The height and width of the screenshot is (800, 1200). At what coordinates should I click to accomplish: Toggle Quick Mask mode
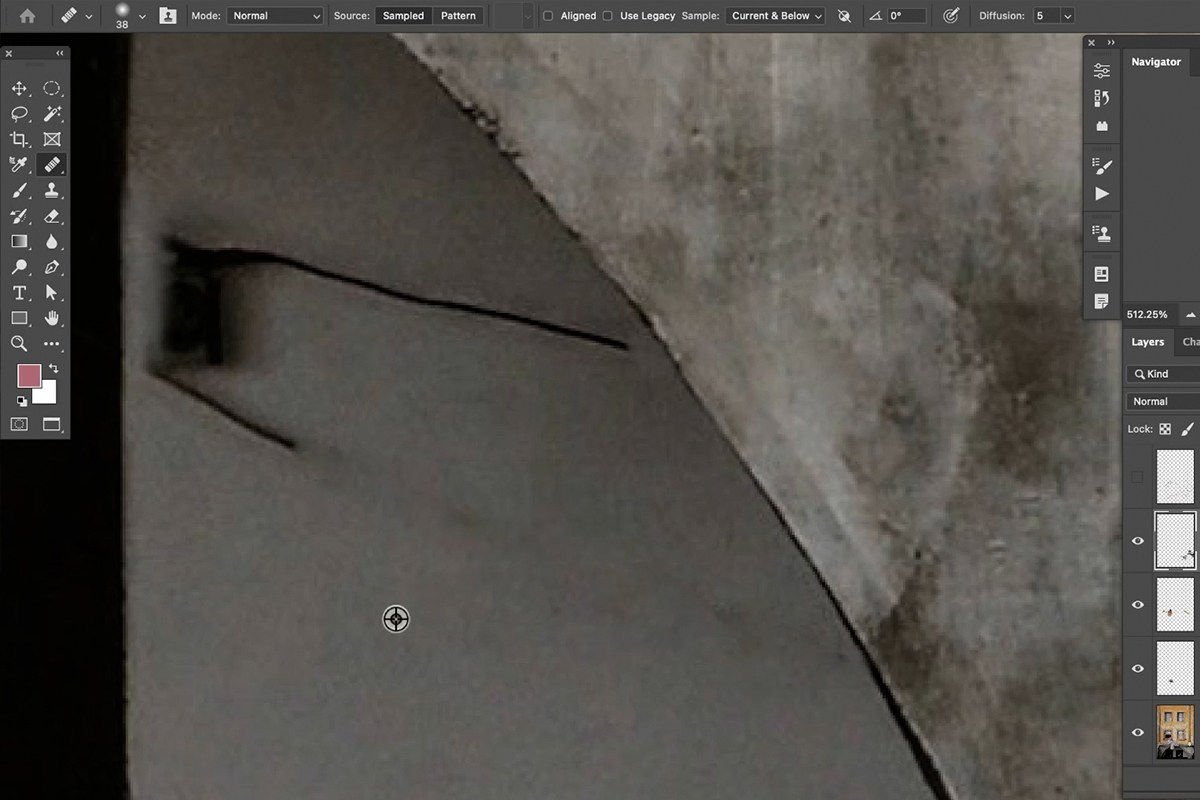pyautogui.click(x=19, y=424)
